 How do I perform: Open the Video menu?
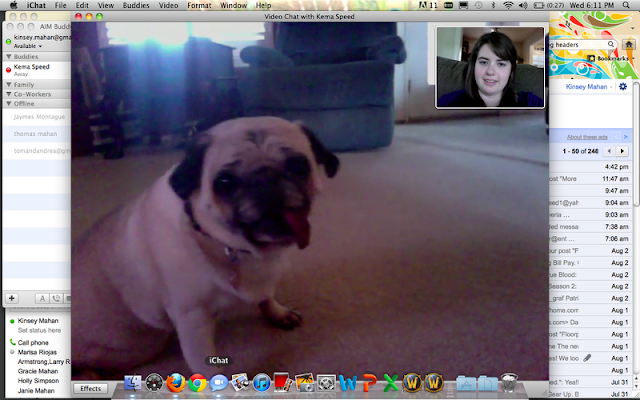point(168,5)
